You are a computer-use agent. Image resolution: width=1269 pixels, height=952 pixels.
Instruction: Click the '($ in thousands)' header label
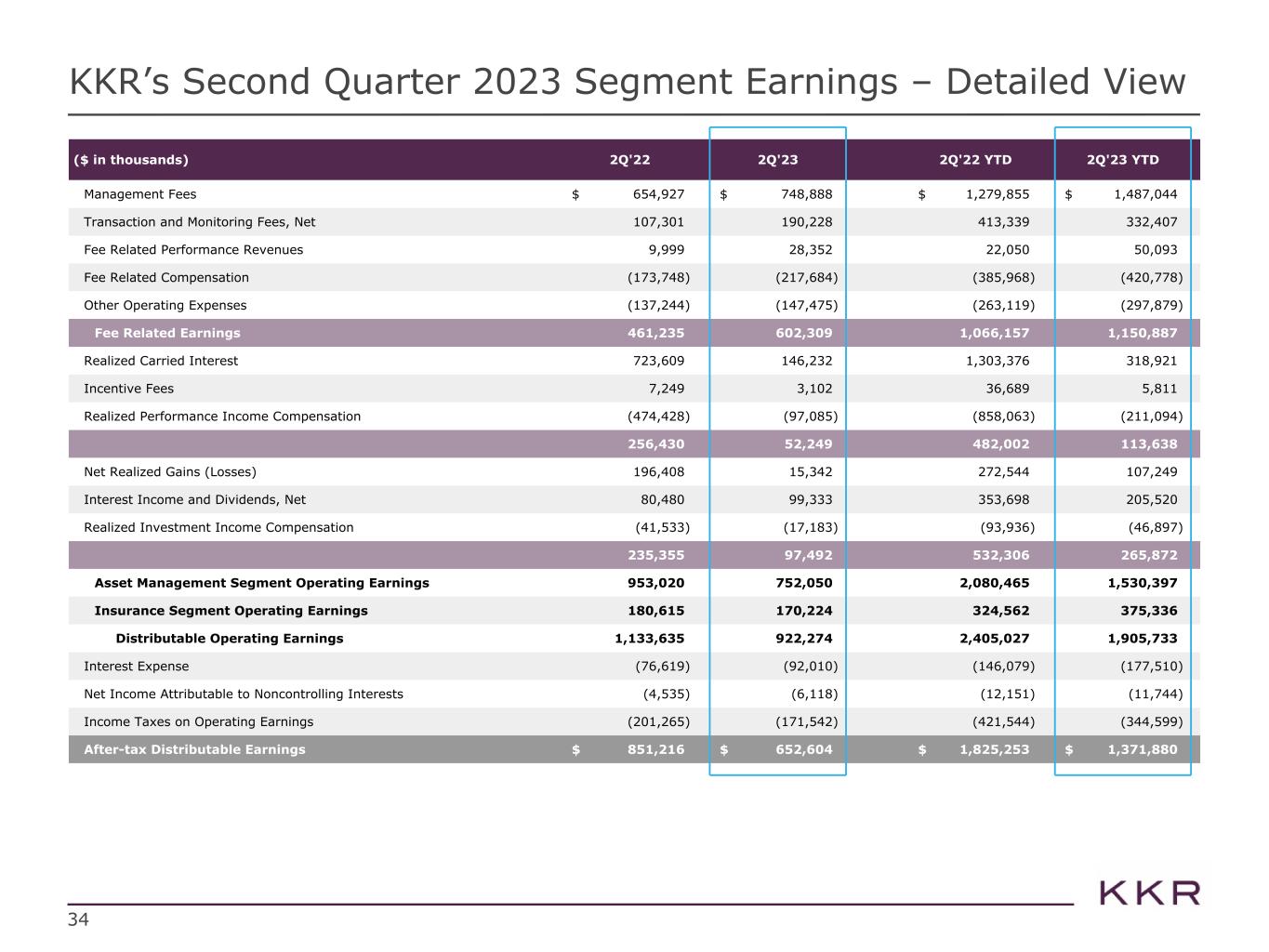click(131, 159)
